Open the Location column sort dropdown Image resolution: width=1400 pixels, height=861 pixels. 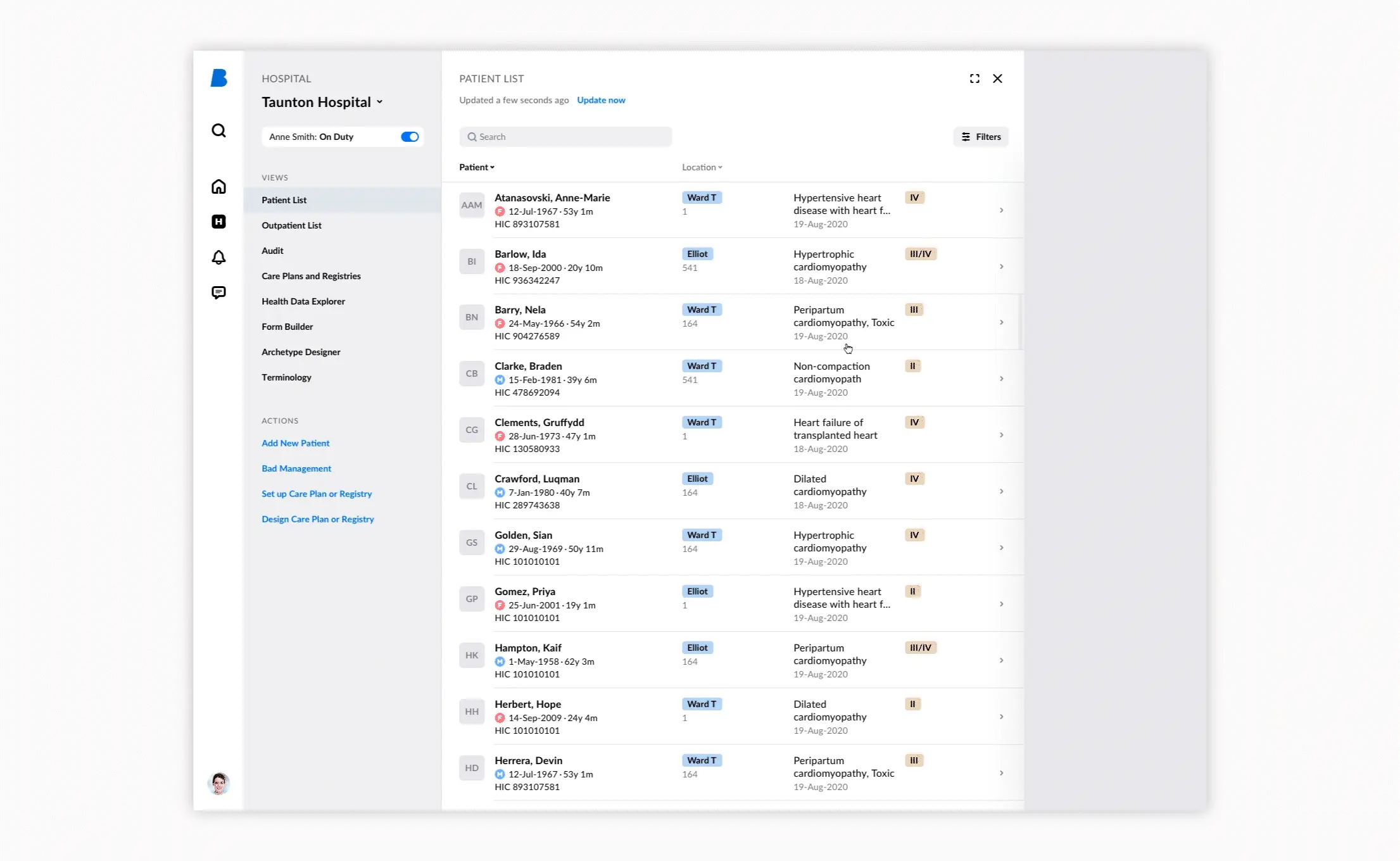(702, 167)
